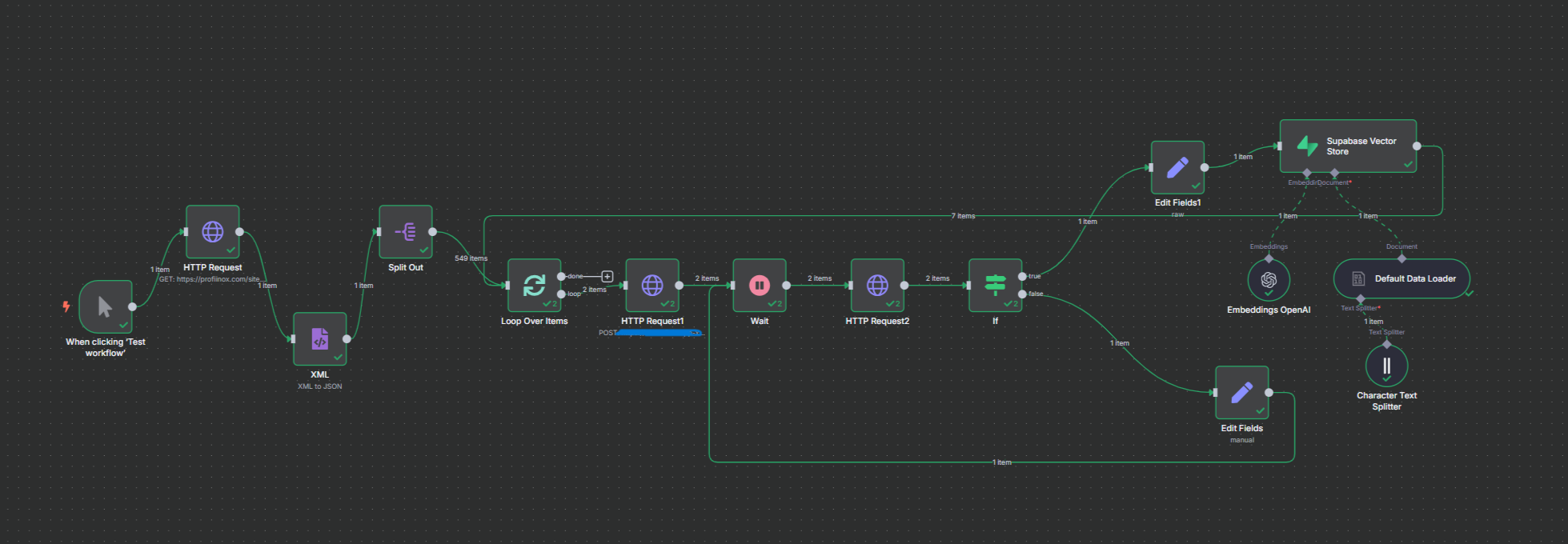The image size is (1568, 544).
Task: Click the XML to JSON node
Action: tap(319, 339)
